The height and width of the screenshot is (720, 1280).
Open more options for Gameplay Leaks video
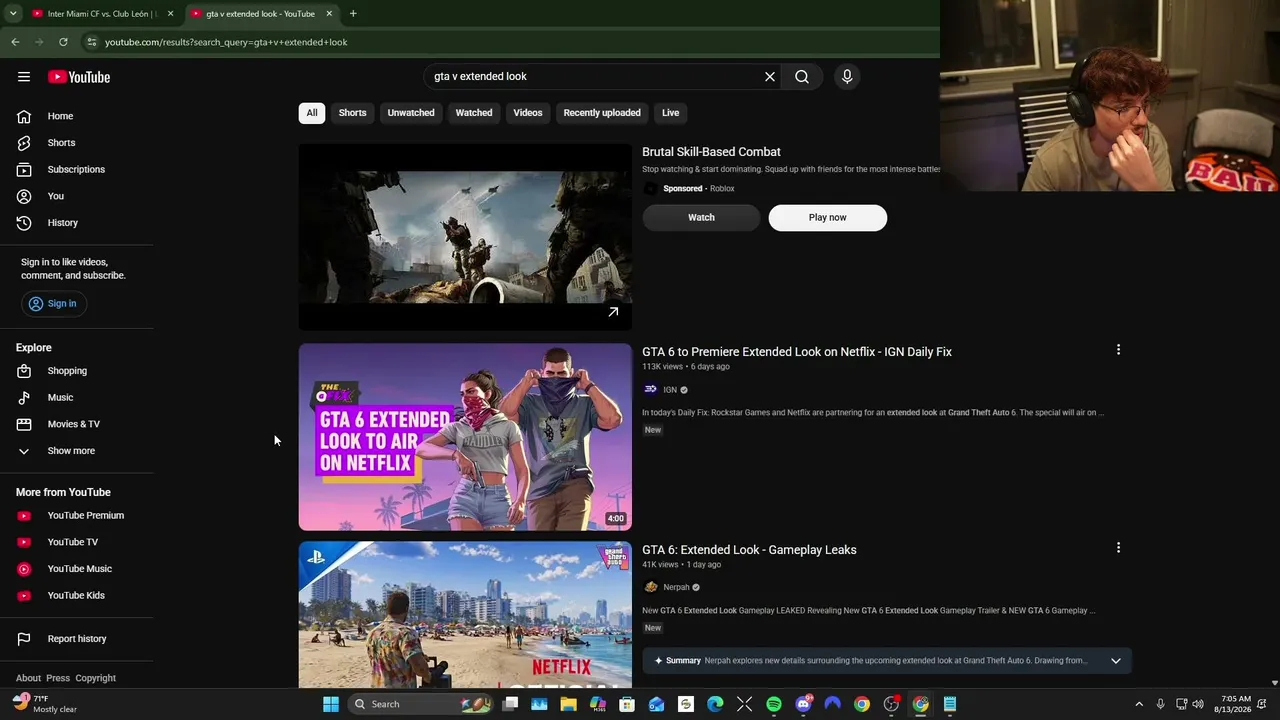(1118, 548)
